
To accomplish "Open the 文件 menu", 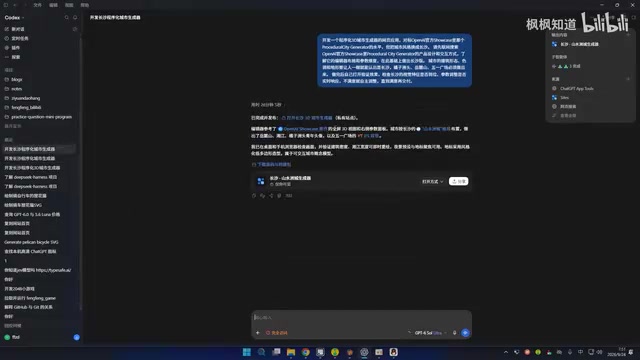I will (38, 5).
